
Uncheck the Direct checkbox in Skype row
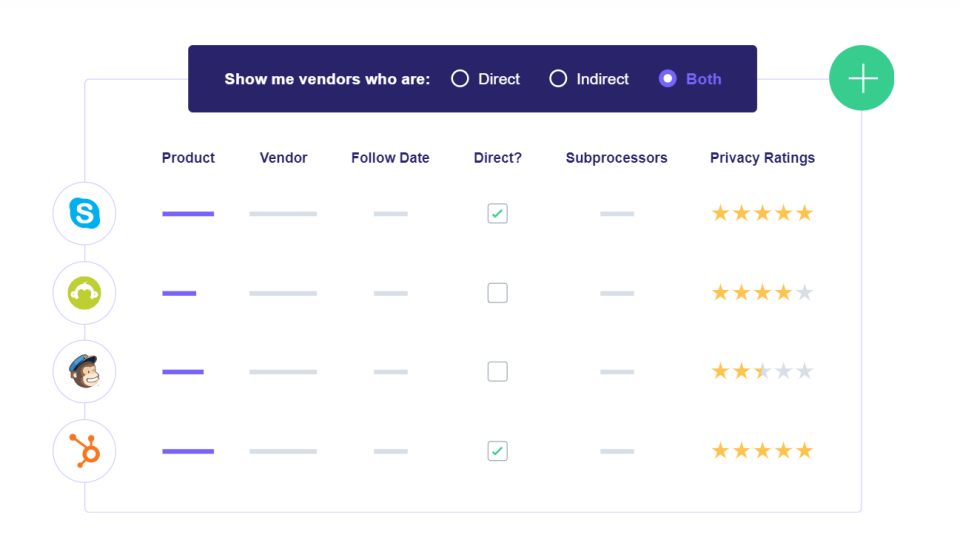point(497,214)
